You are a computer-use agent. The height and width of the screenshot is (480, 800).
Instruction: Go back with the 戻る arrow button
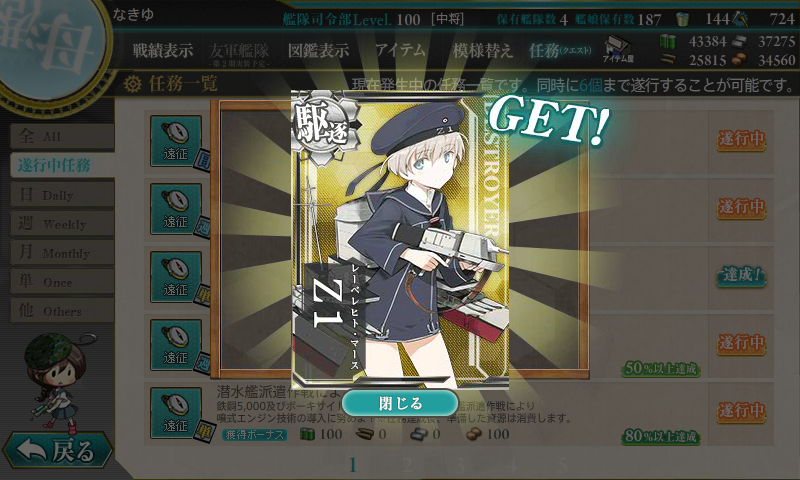click(x=57, y=450)
